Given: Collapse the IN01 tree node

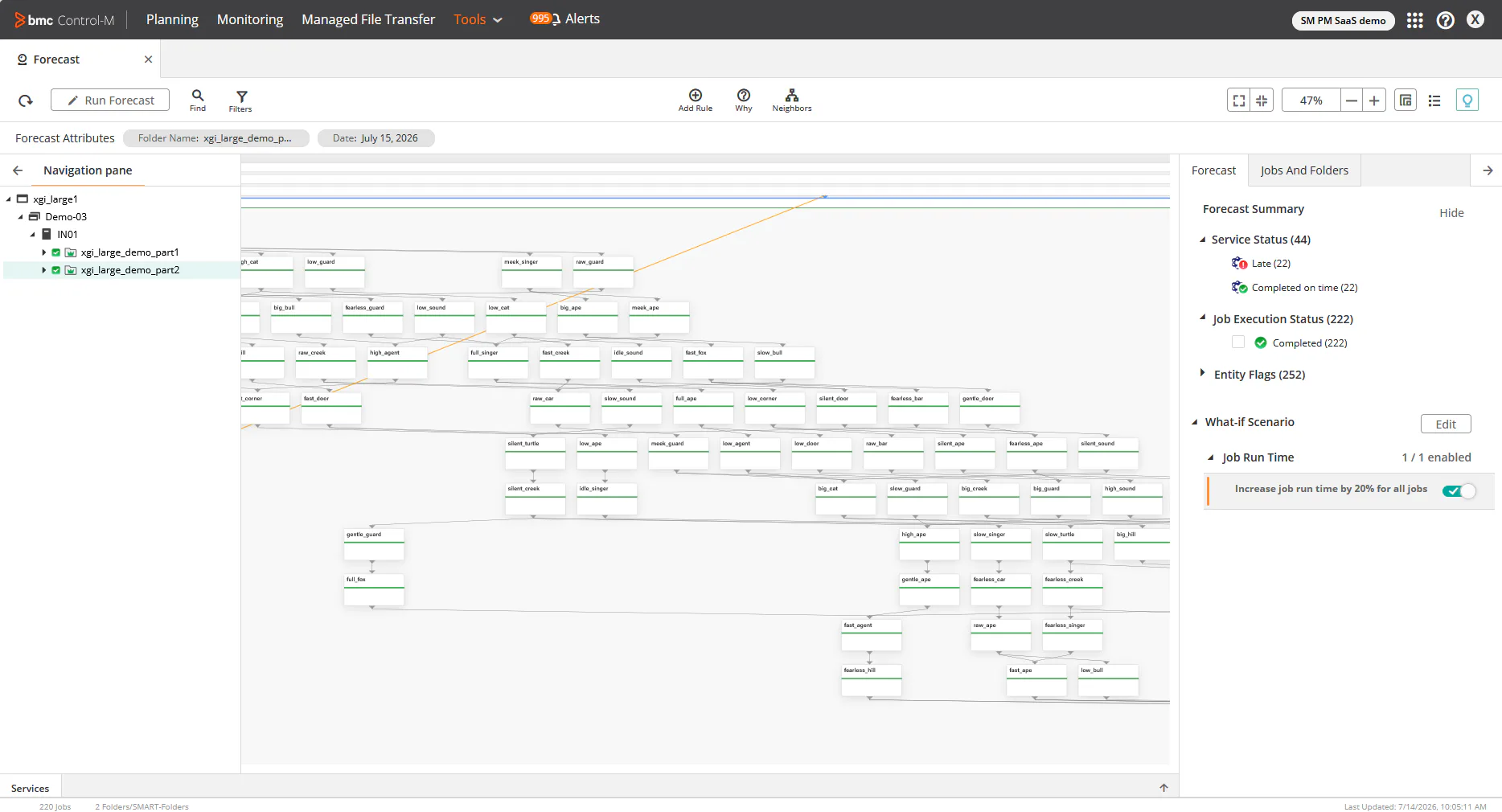Looking at the screenshot, I should pos(33,235).
